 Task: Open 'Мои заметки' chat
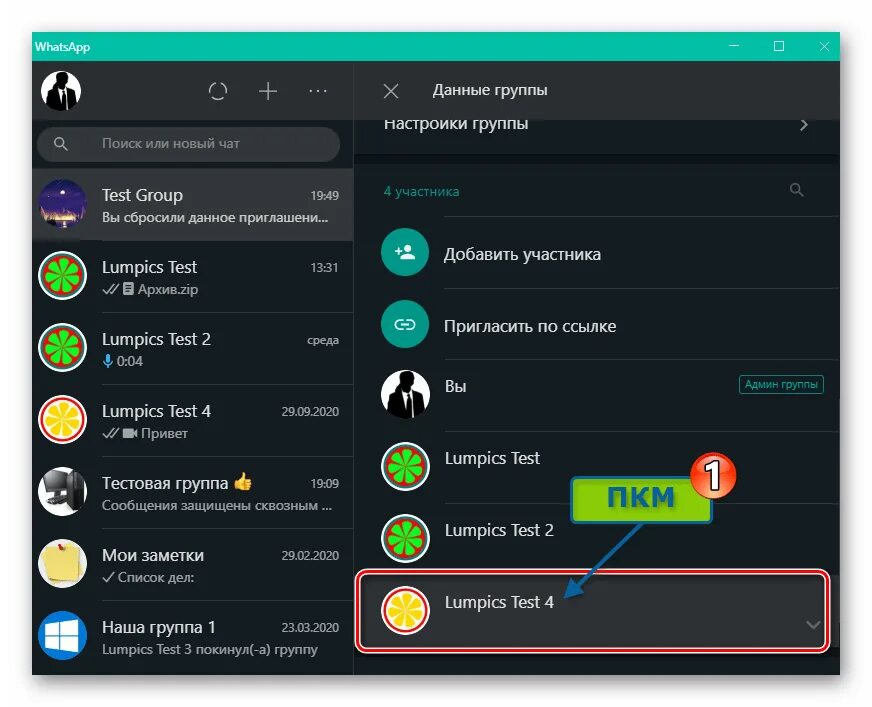click(x=192, y=564)
